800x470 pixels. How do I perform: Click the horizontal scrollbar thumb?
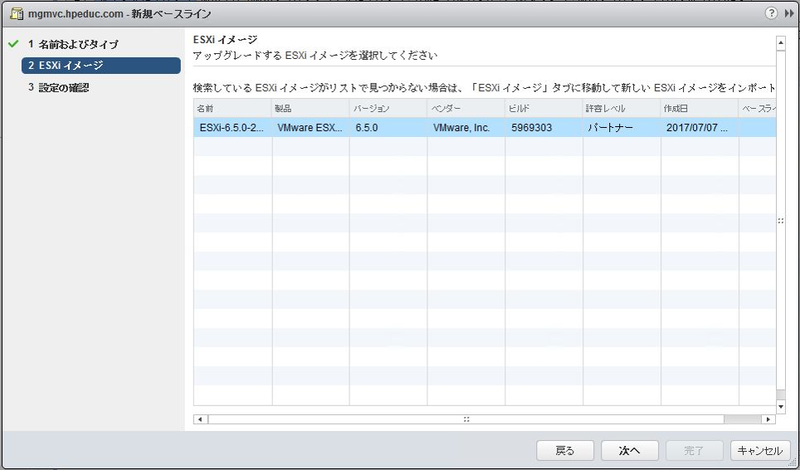click(466, 419)
